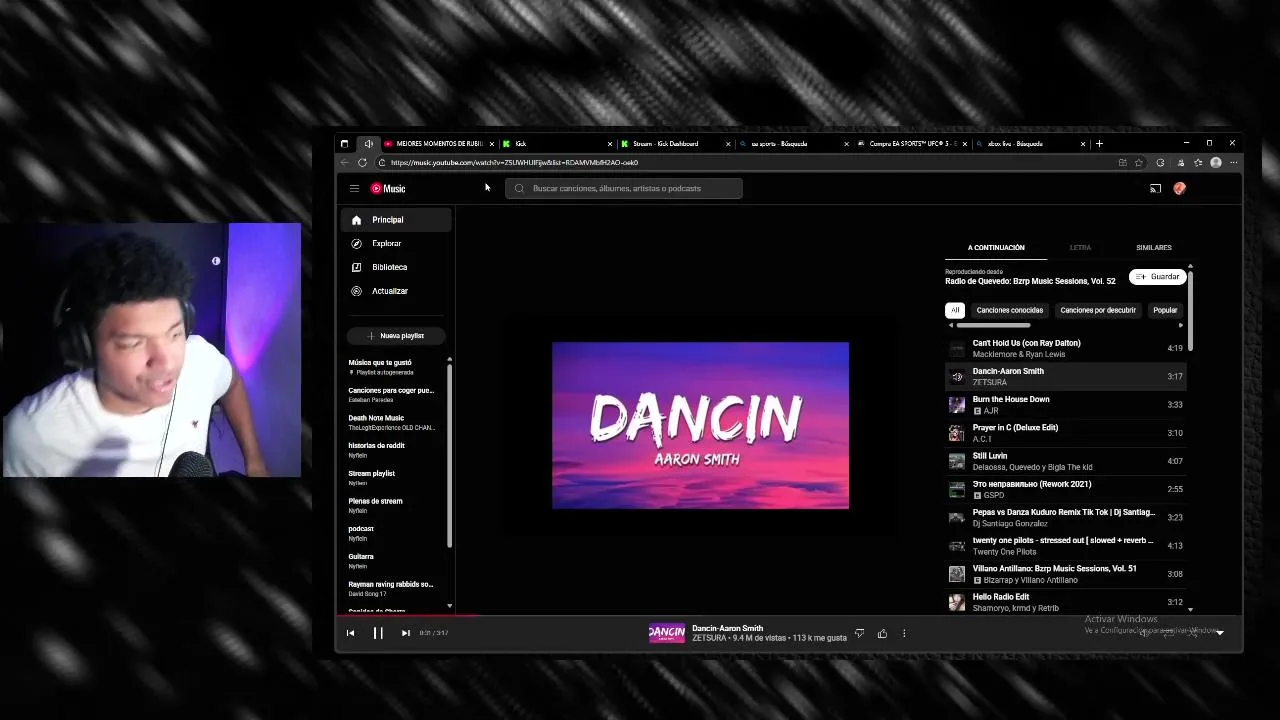Open browser settings and more menu
Screen dimensions: 1280x720
click(1233, 162)
